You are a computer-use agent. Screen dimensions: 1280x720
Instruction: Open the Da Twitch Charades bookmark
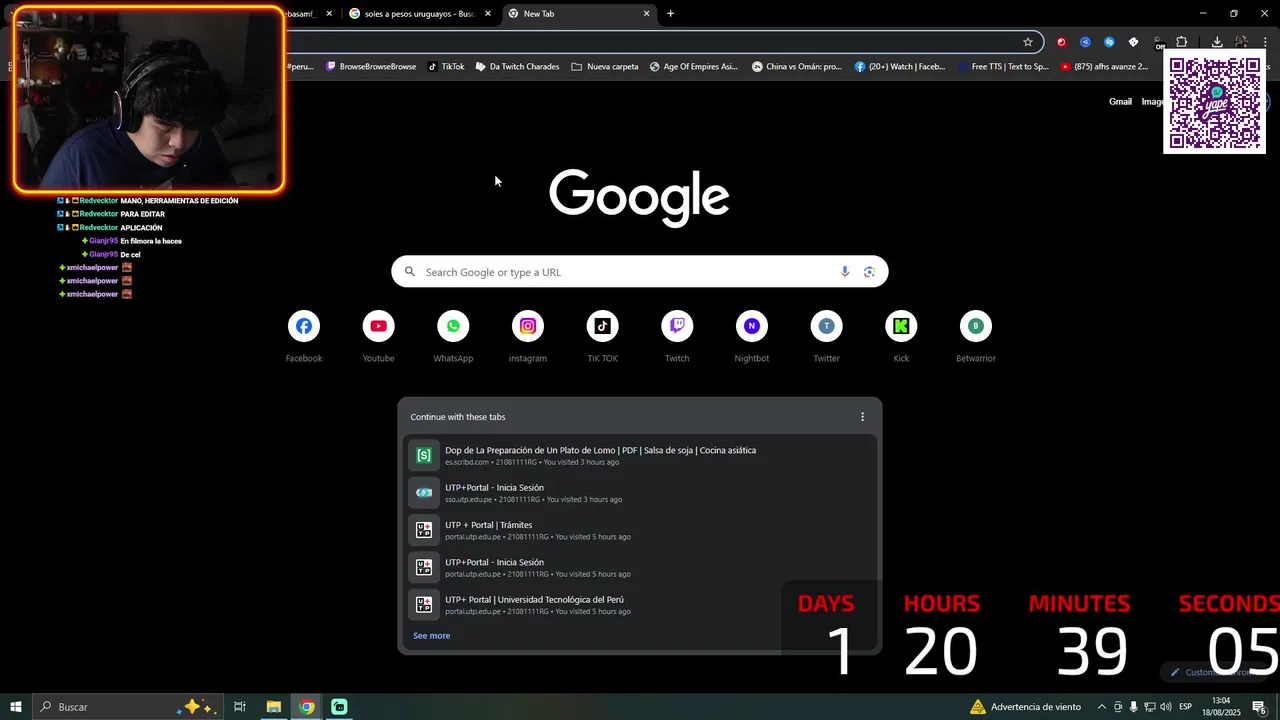click(x=517, y=67)
